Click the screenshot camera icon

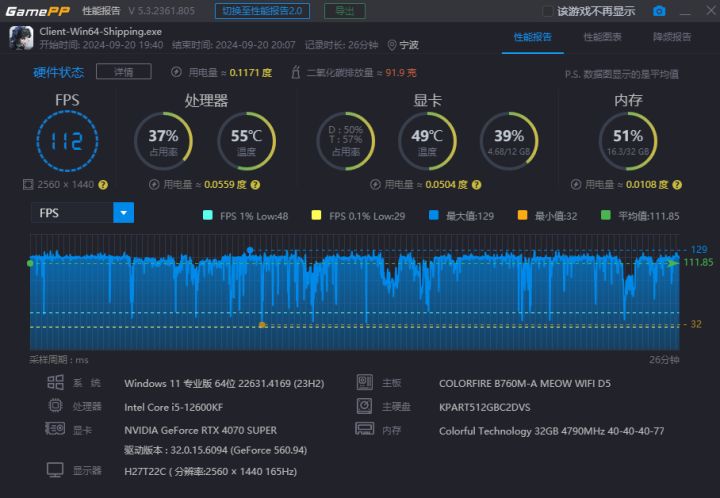click(659, 11)
